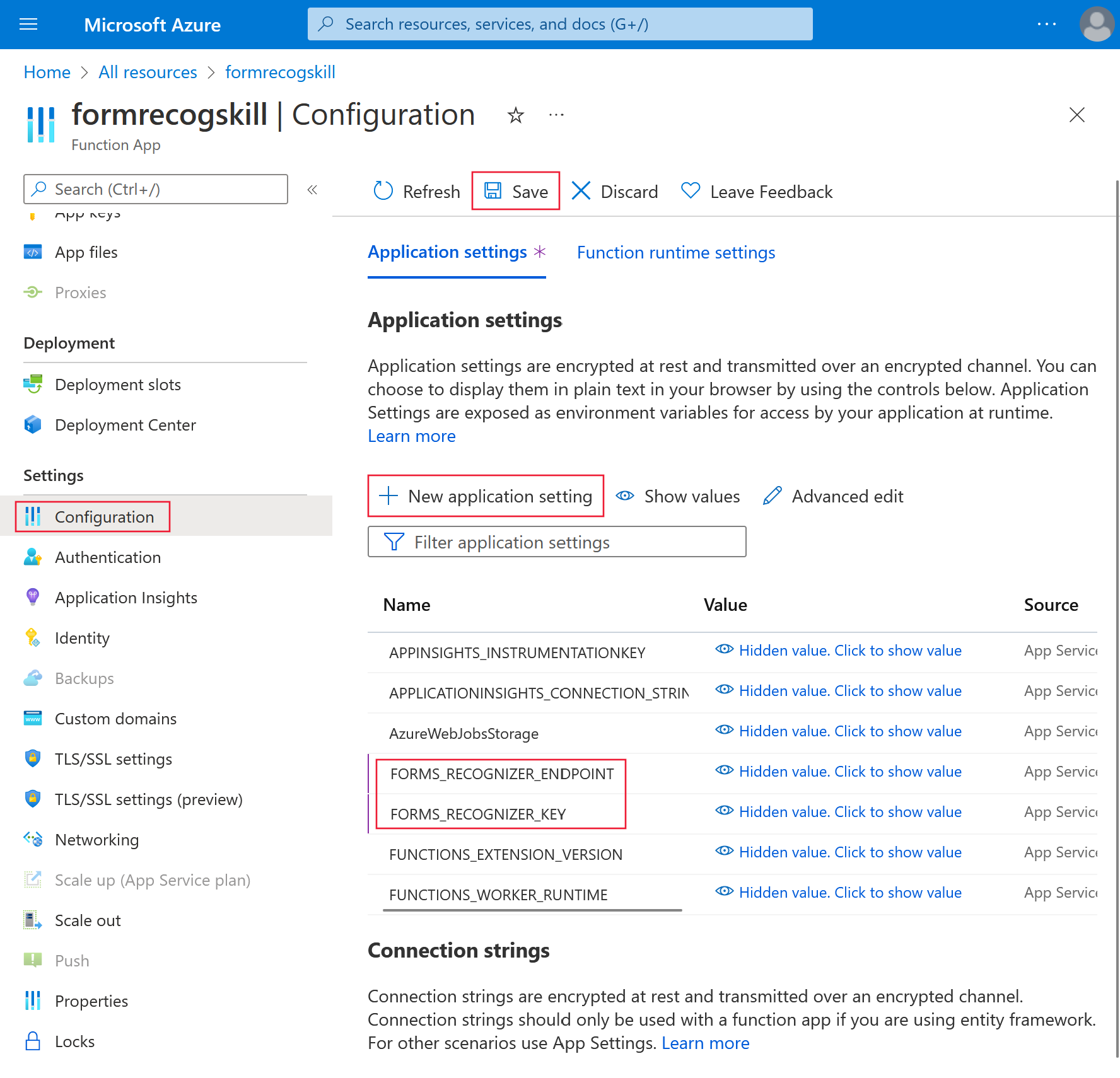Image resolution: width=1120 pixels, height=1078 pixels.
Task: Switch to the Application settings tab
Action: (447, 252)
